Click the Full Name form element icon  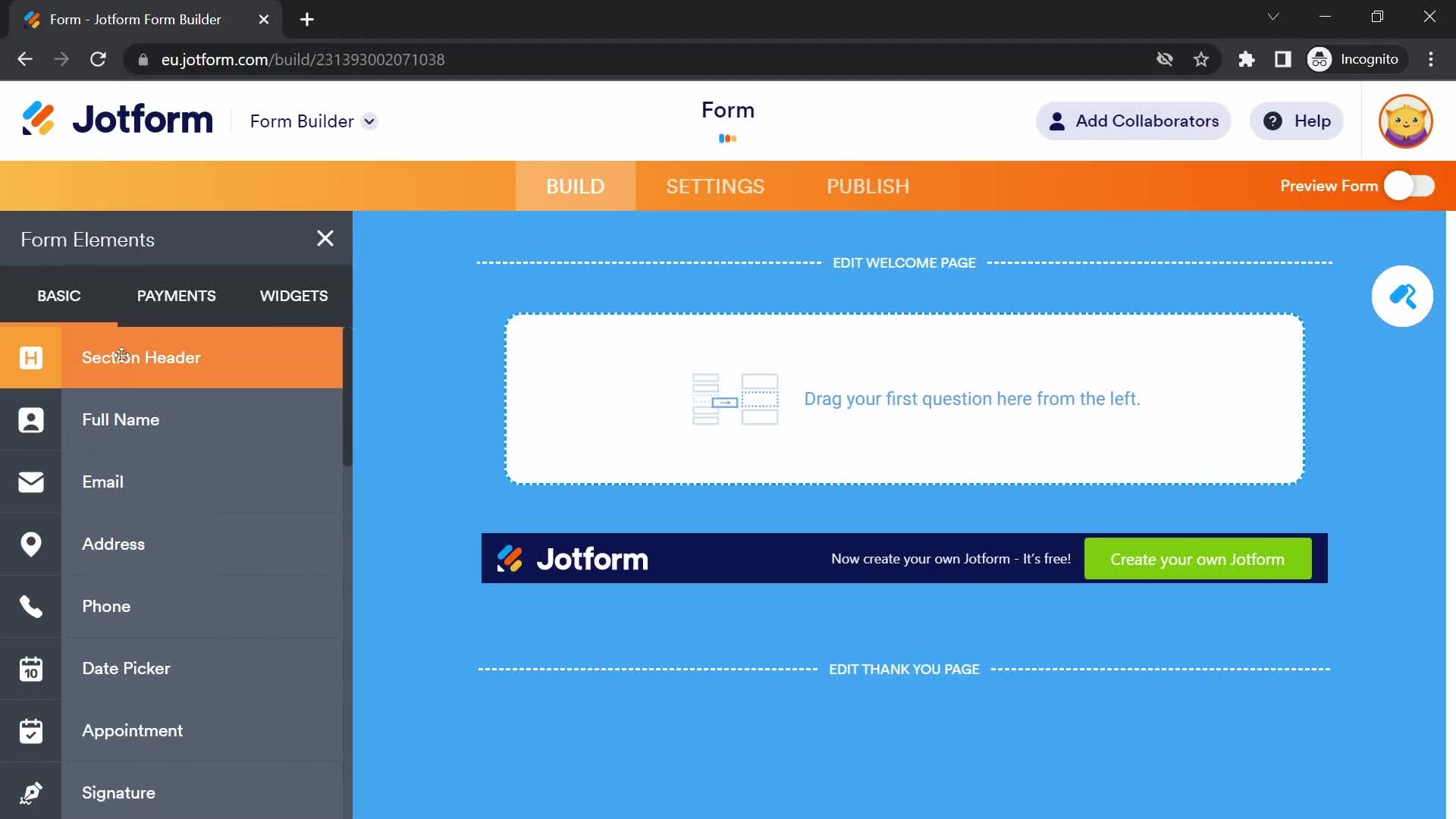point(31,420)
